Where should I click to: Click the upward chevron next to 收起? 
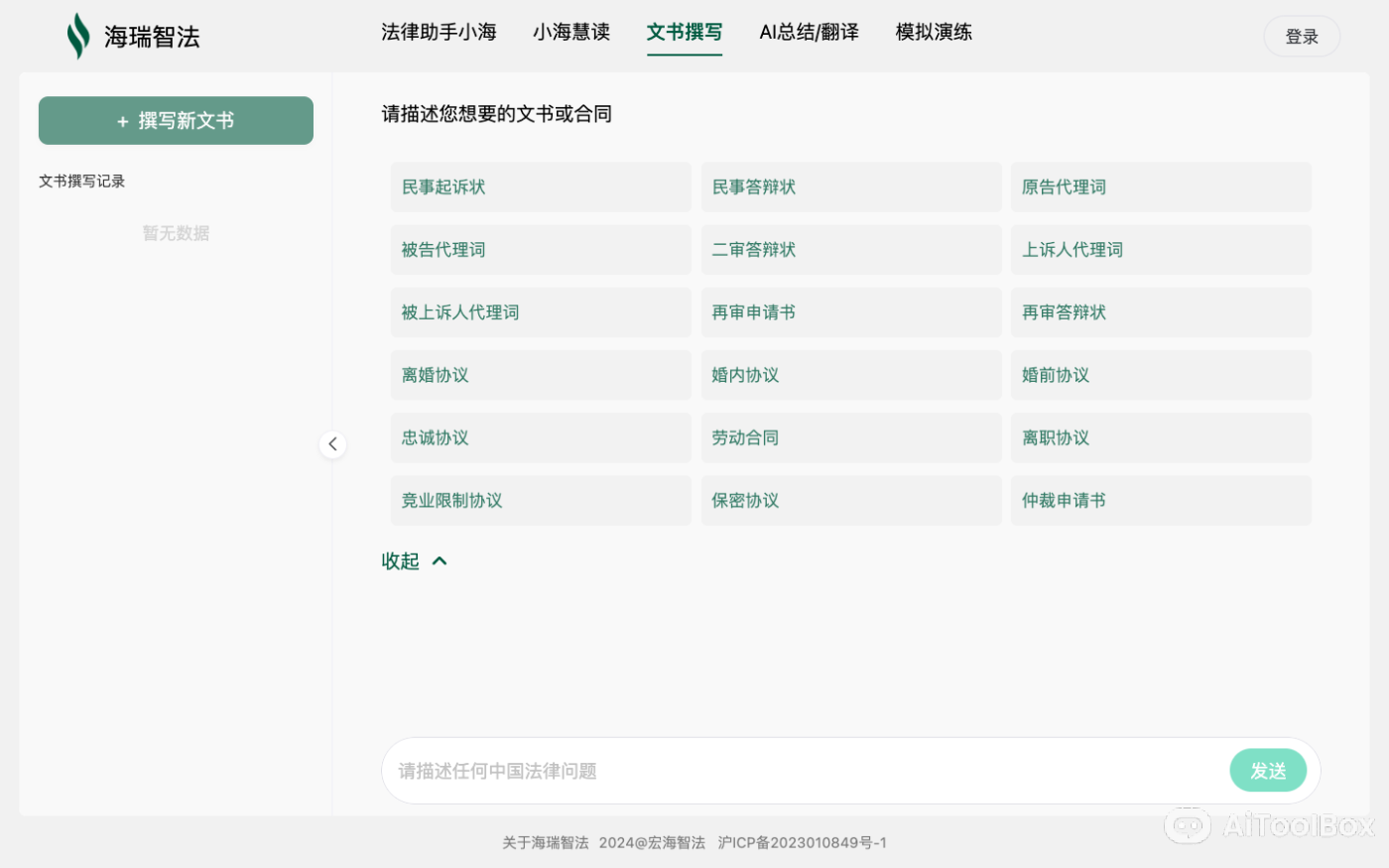tap(438, 559)
